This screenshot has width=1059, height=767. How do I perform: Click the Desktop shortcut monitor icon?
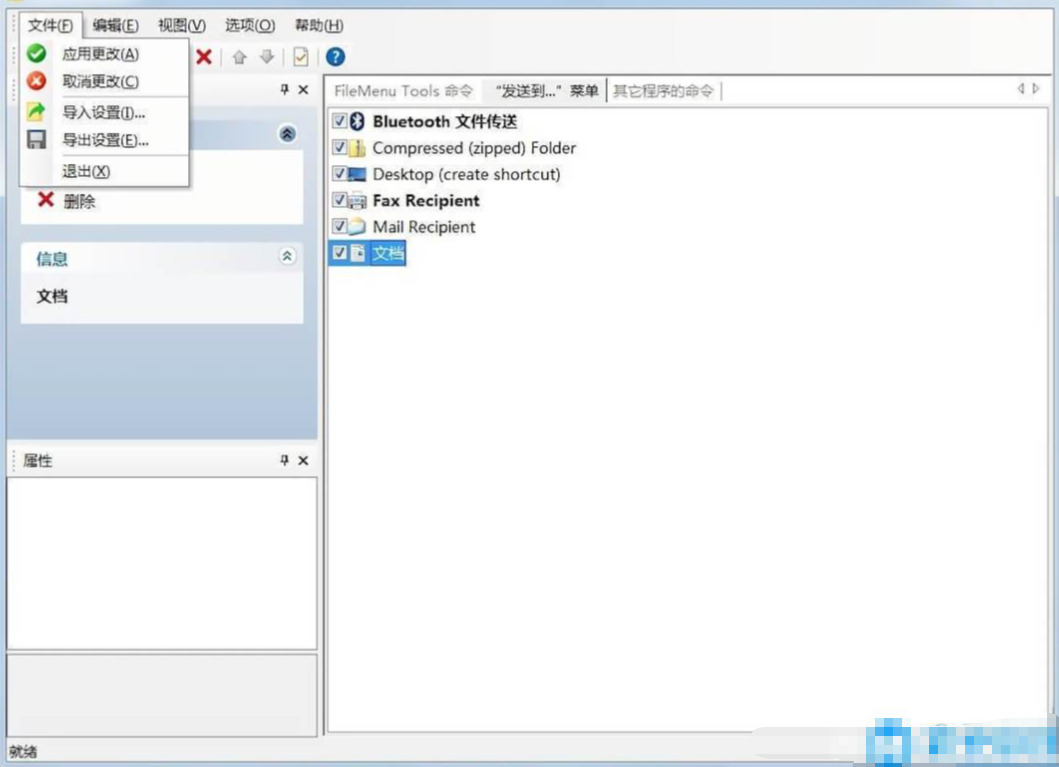coord(357,174)
